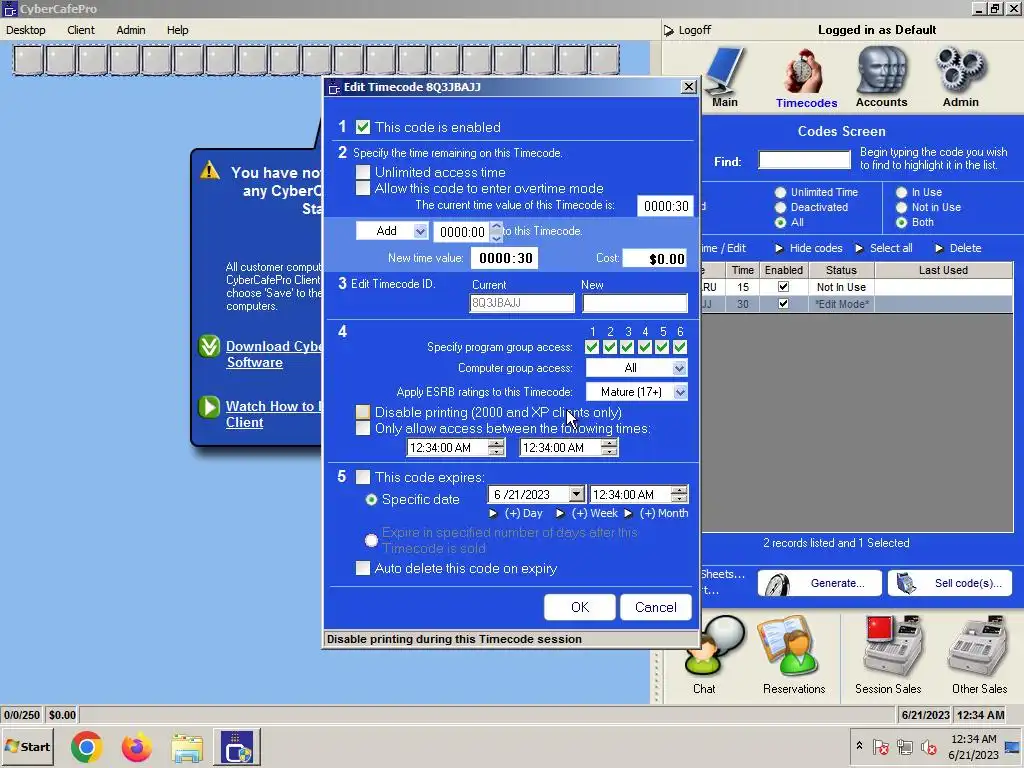
Task: Adjust time-to-add spinner arrows
Action: (x=496, y=232)
